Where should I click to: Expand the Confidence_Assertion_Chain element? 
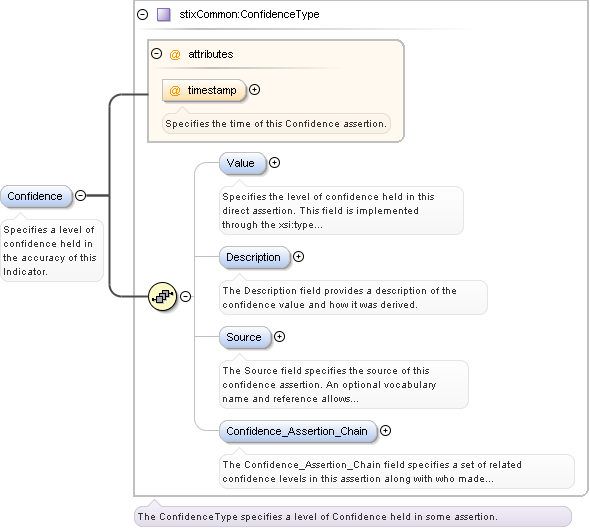(x=385, y=430)
